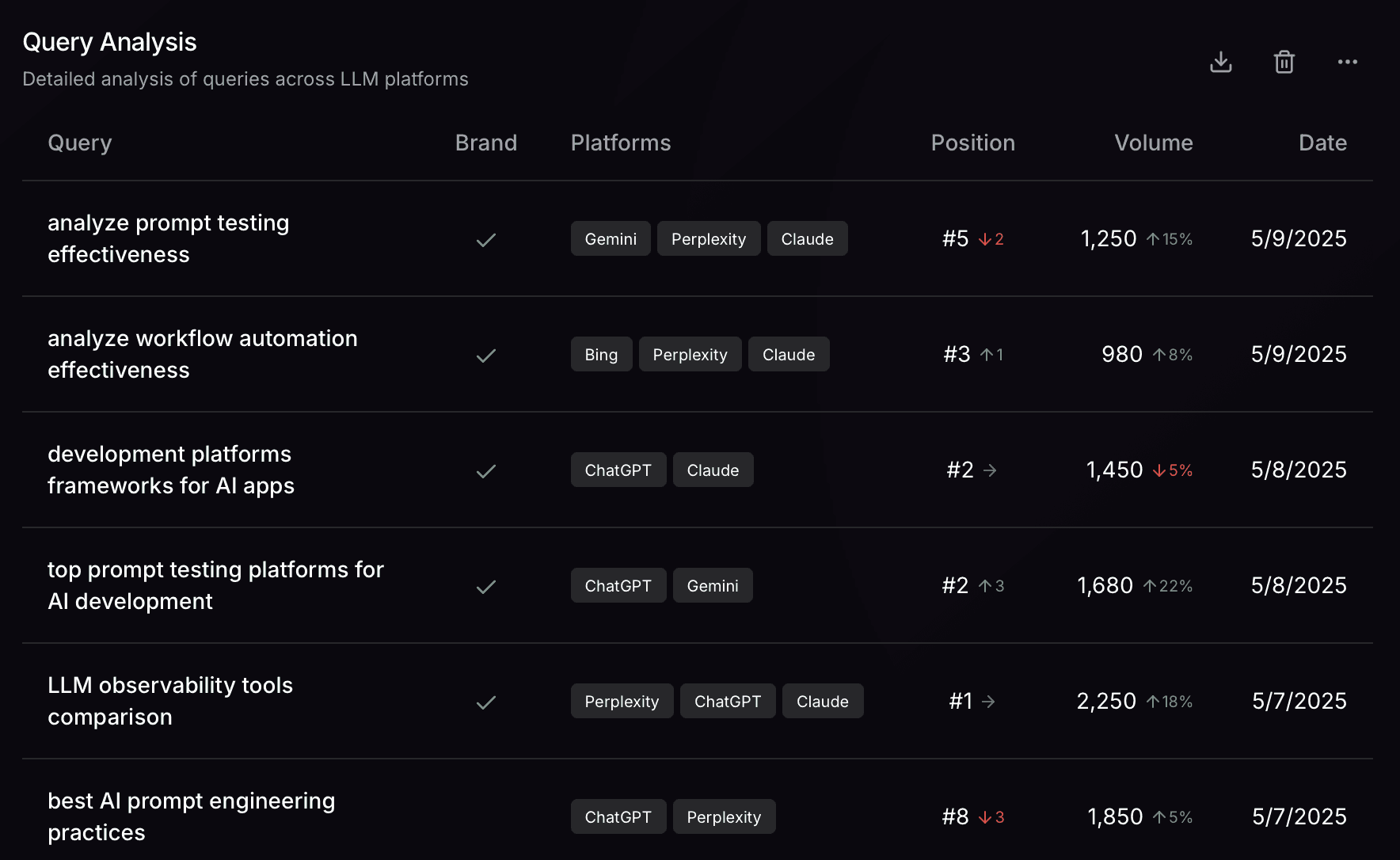
Task: Click the download icon
Action: pyautogui.click(x=1221, y=62)
